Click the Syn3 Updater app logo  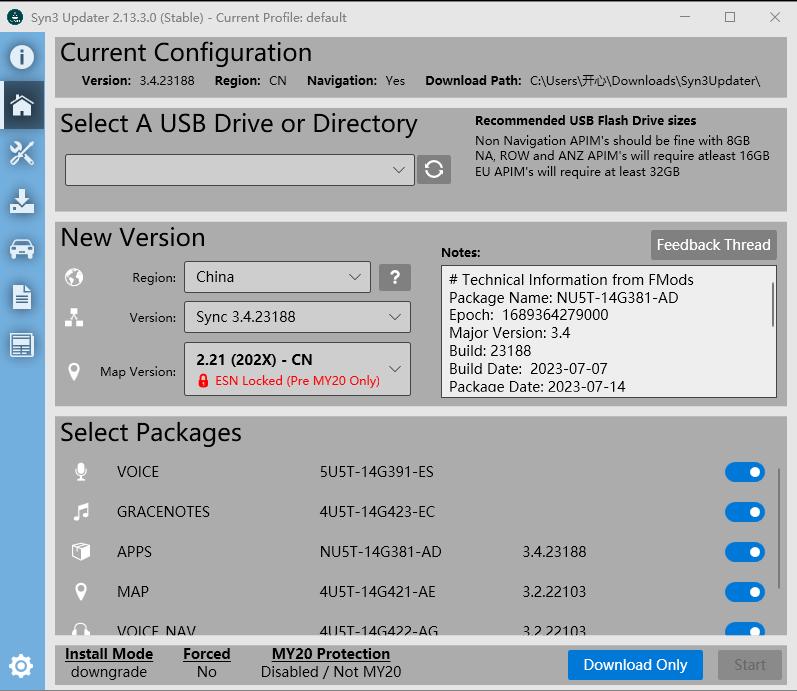[15, 17]
